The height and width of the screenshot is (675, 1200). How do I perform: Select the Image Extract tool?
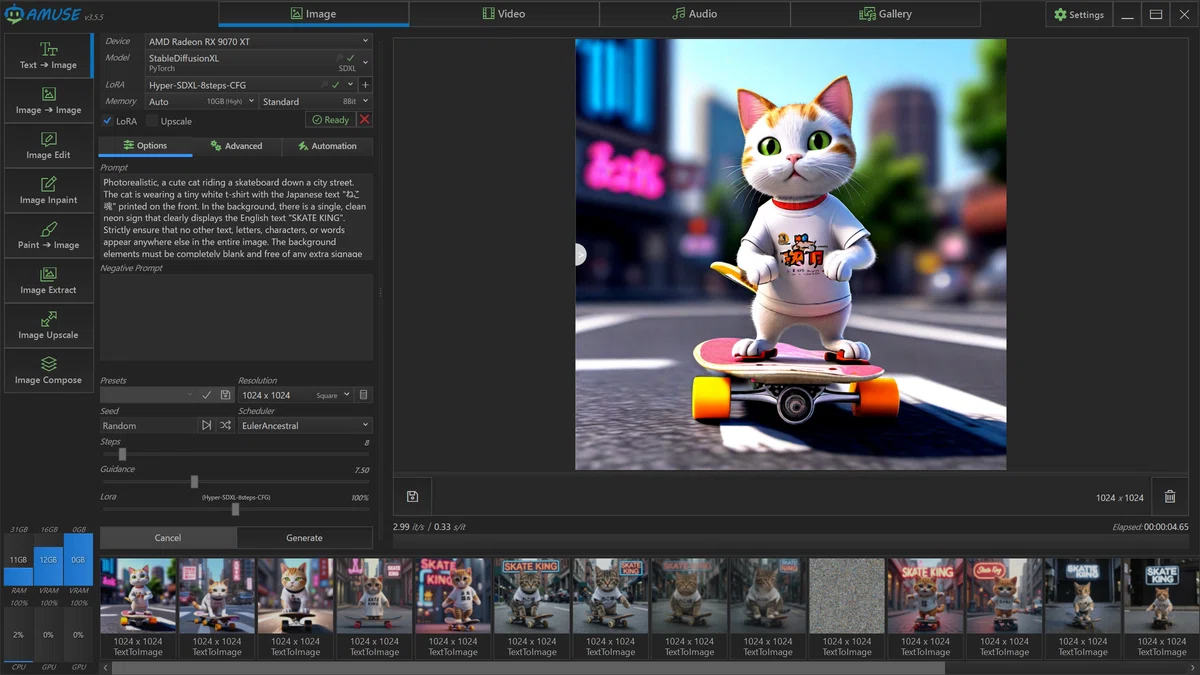point(48,280)
